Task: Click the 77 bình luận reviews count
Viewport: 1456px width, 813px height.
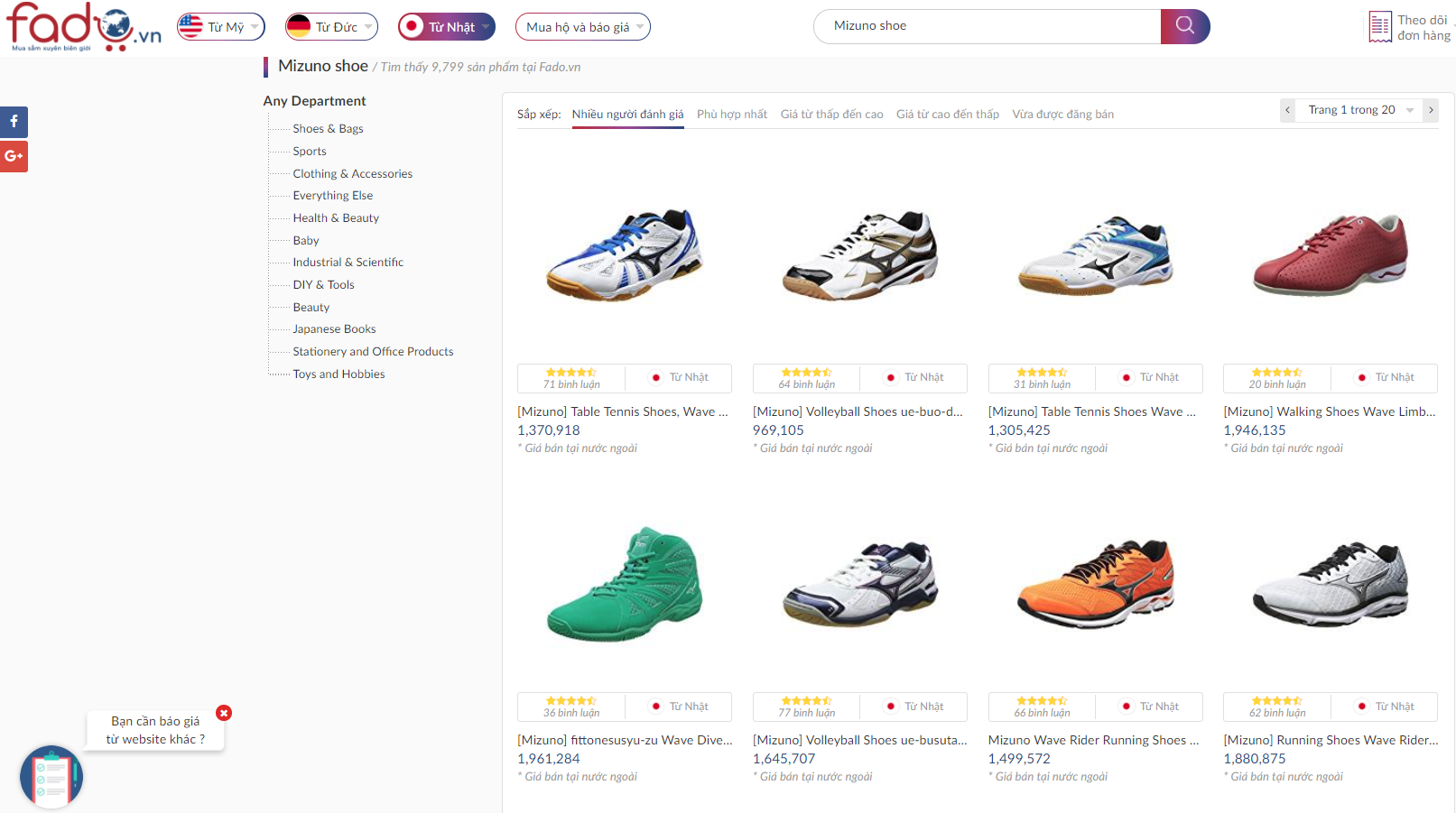Action: tap(806, 713)
